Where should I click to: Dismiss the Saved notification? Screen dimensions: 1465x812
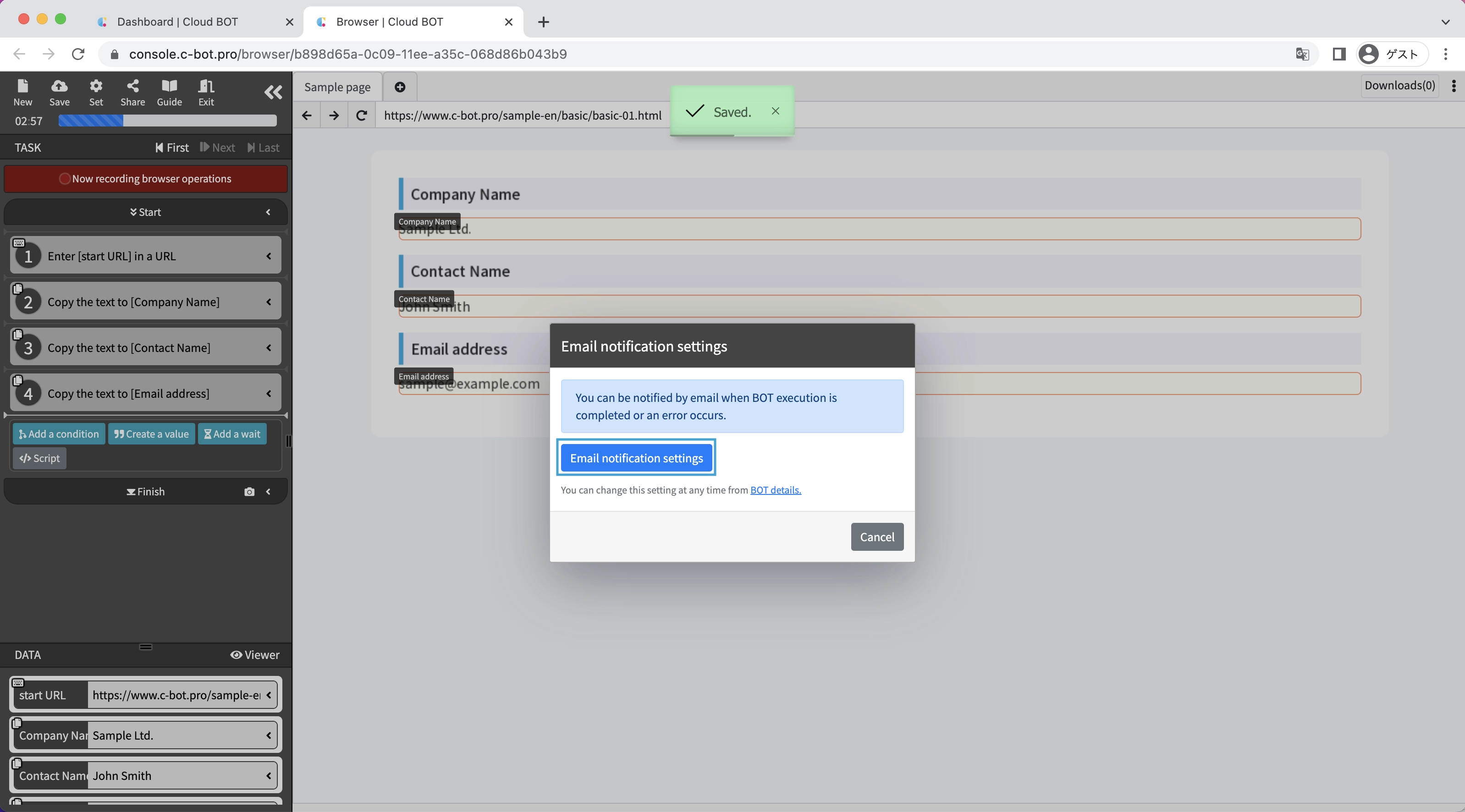(x=775, y=111)
